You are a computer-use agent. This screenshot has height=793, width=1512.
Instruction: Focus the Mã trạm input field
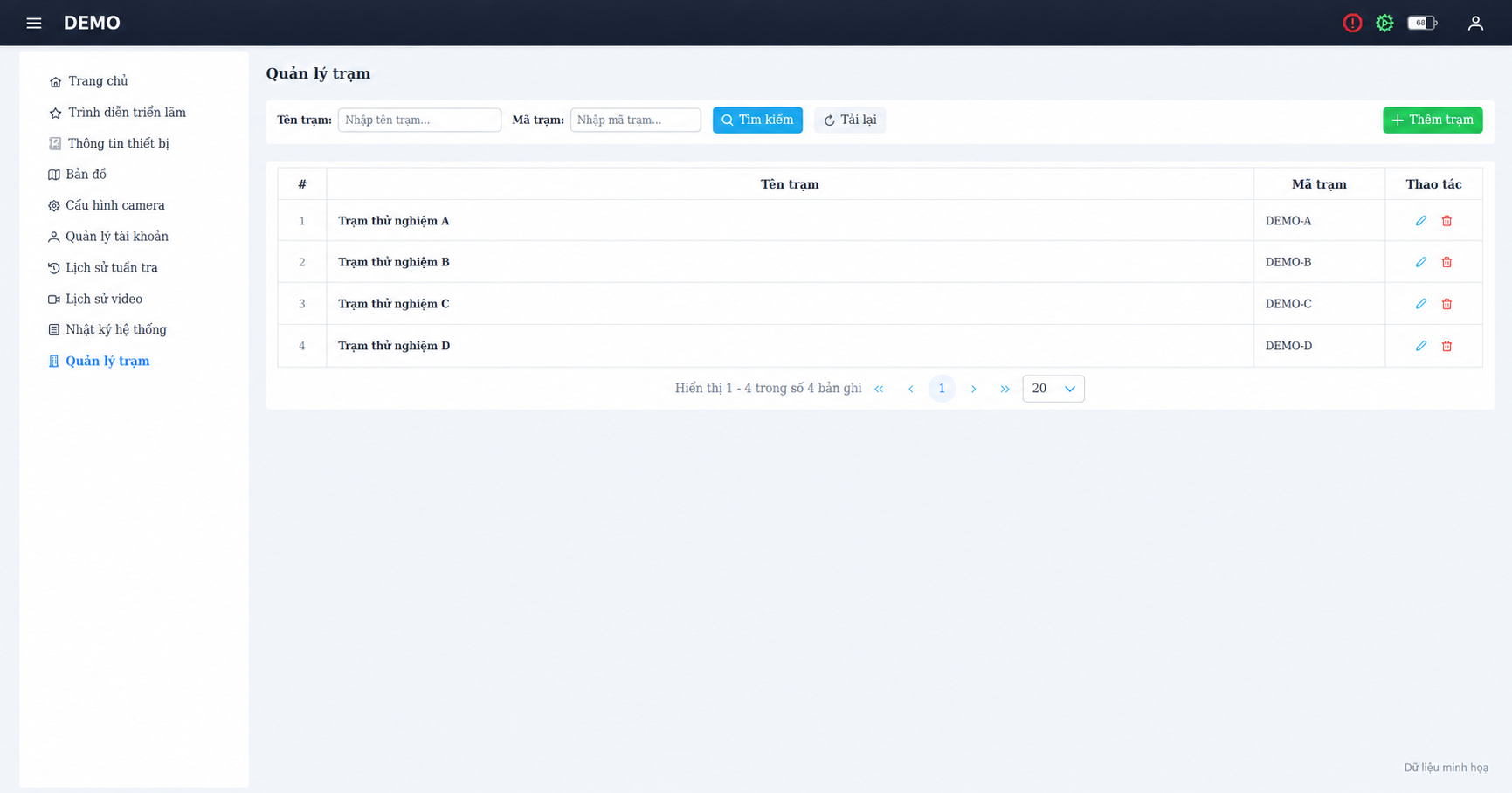(635, 120)
